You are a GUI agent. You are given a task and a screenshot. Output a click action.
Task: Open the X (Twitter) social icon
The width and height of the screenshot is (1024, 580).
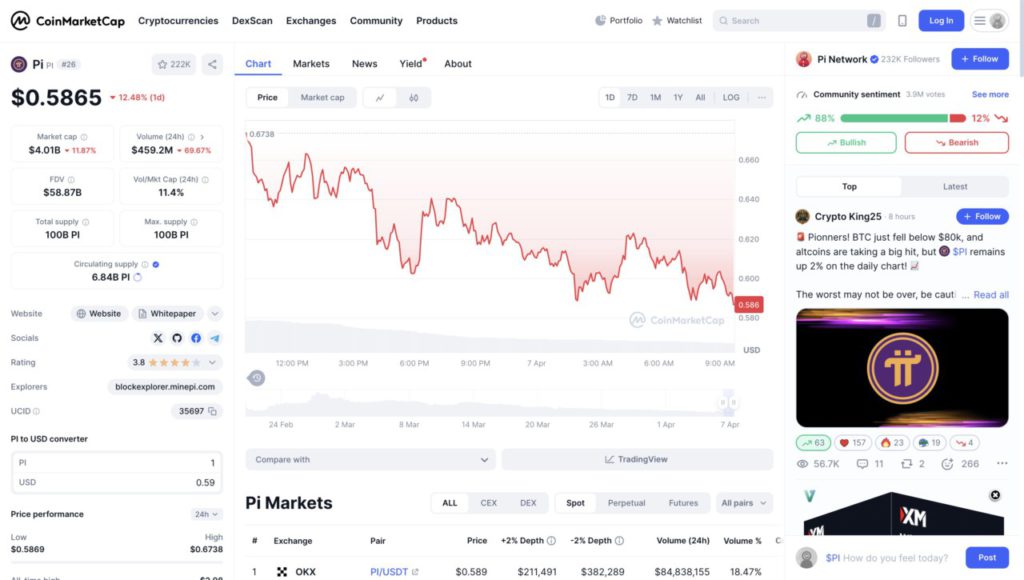[158, 338]
